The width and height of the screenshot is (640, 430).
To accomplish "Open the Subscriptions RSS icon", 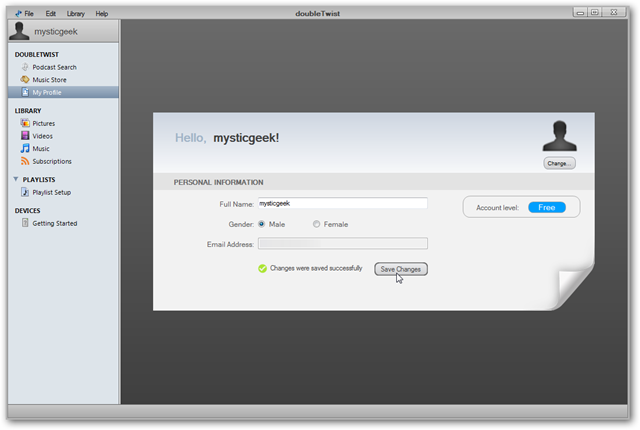I will coord(25,161).
